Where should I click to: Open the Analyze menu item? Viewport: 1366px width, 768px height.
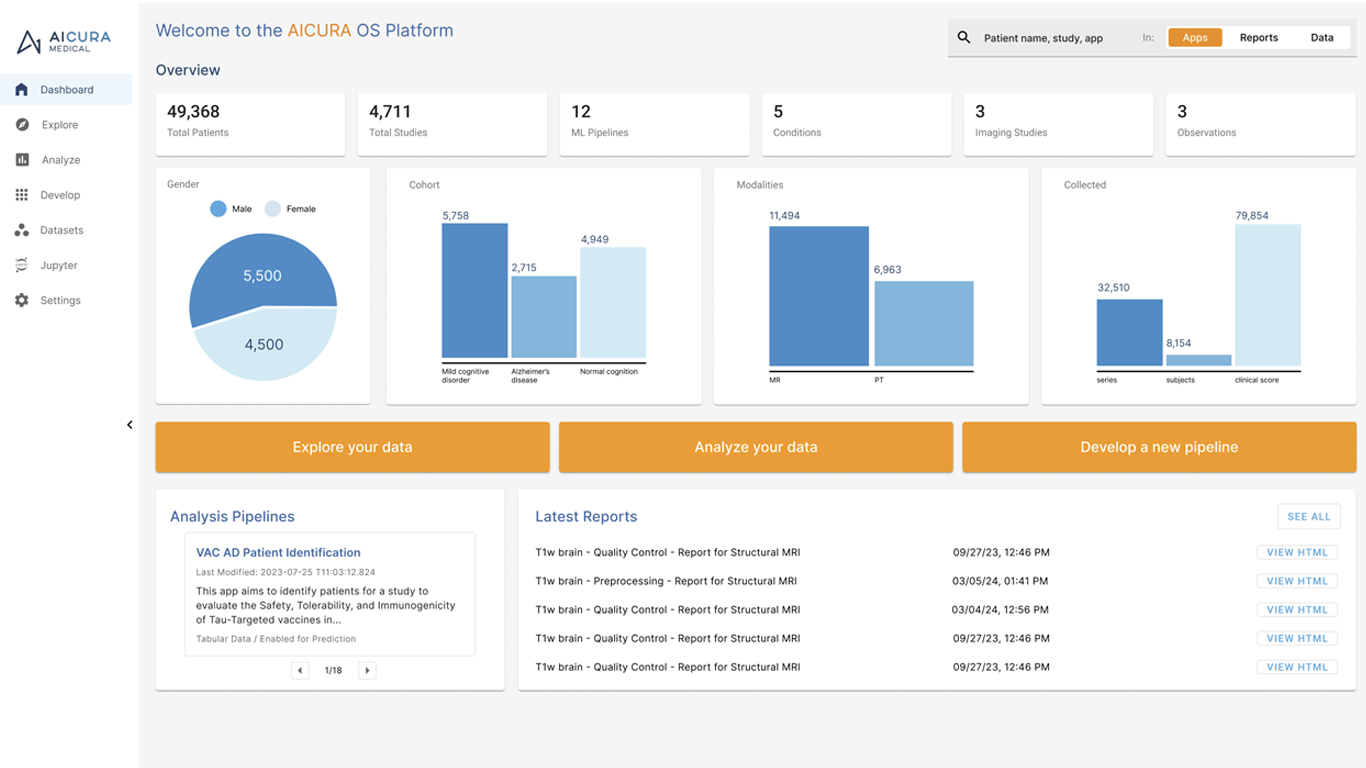pyautogui.click(x=66, y=160)
